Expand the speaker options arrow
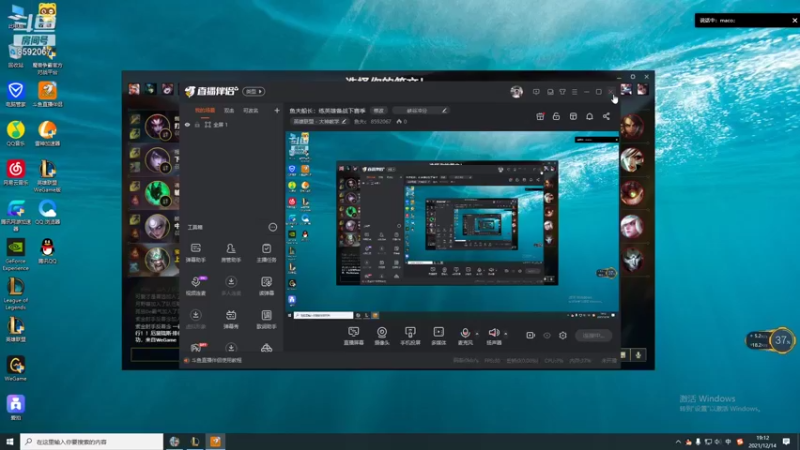This screenshot has height=450, width=800. [506, 334]
